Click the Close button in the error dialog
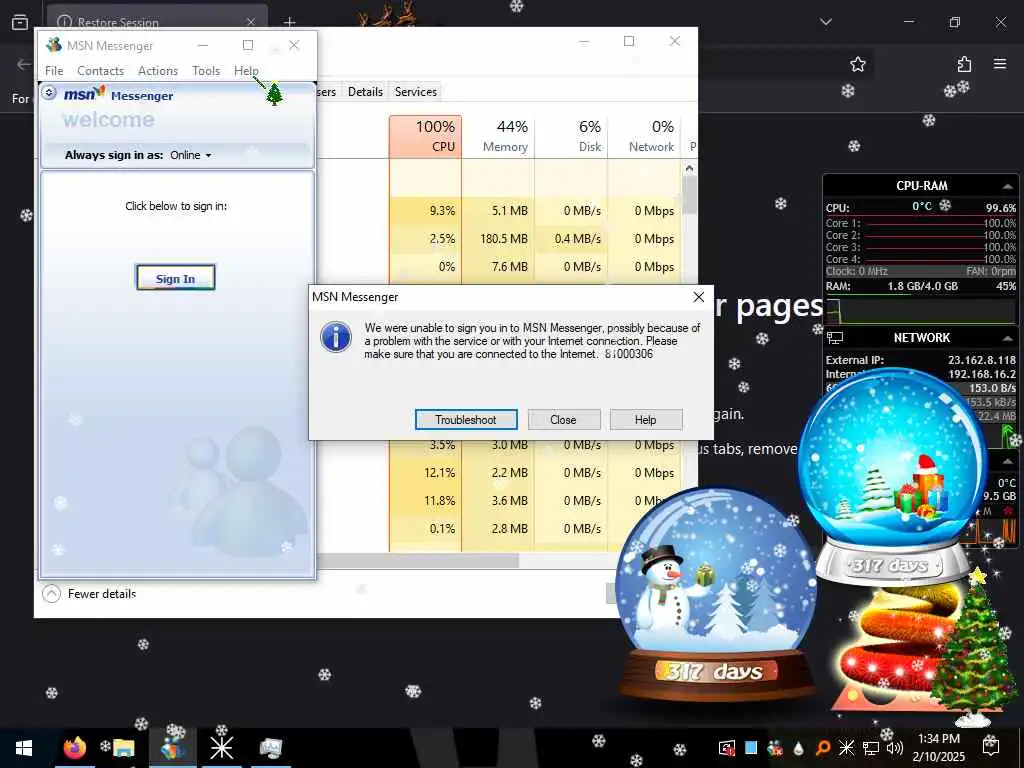 coord(564,419)
